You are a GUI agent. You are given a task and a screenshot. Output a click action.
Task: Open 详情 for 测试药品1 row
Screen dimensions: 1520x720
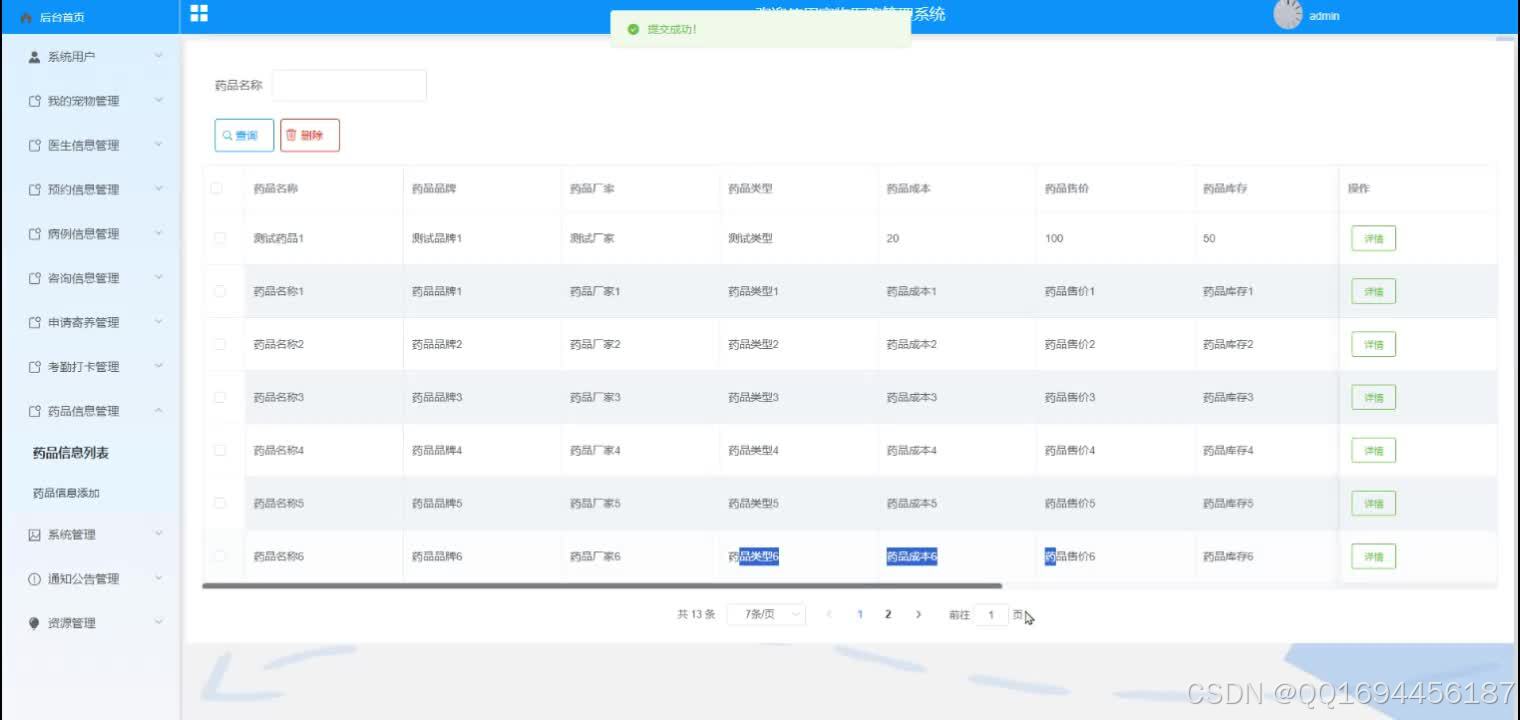[x=1373, y=238]
